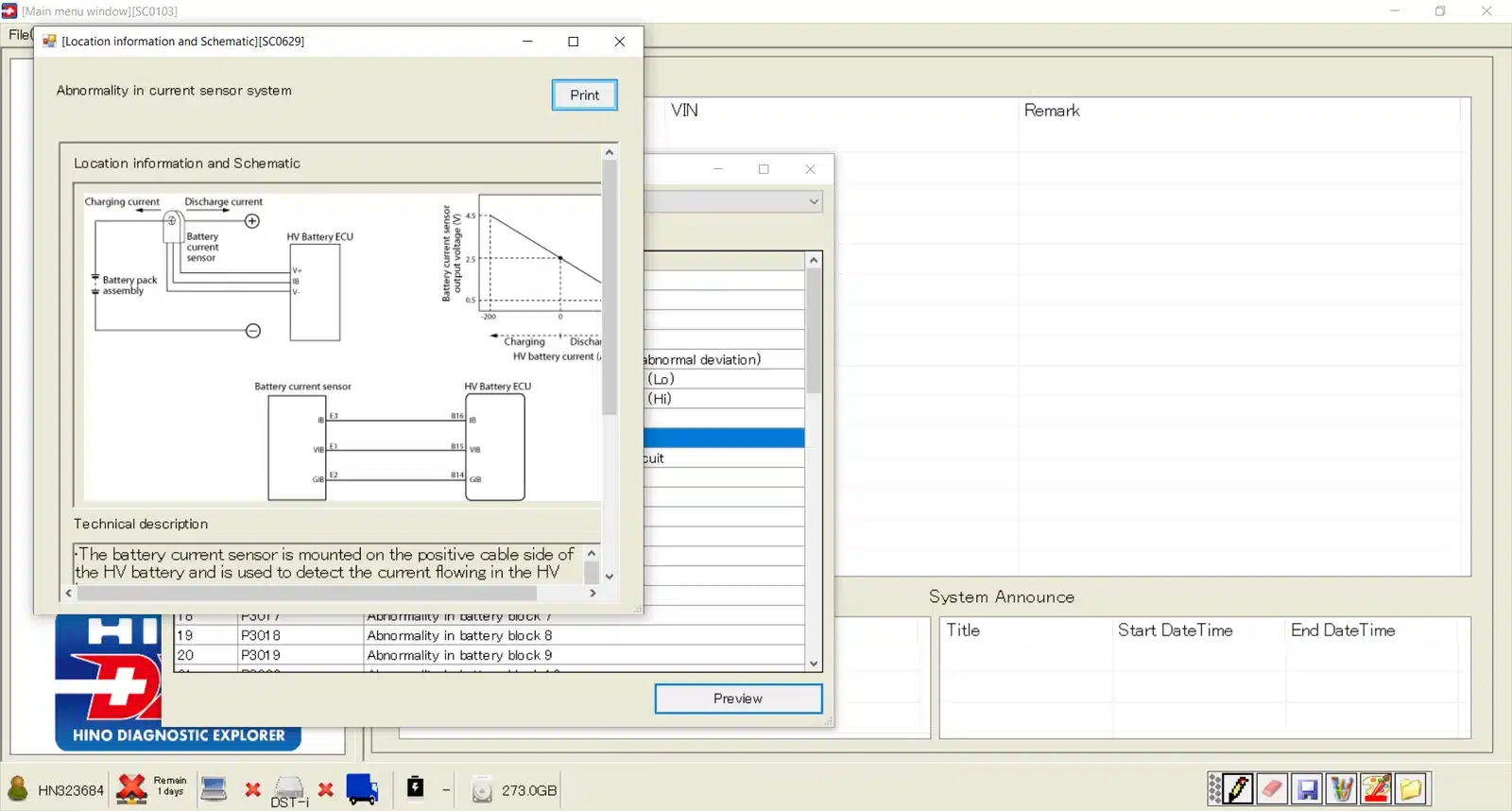1512x811 pixels.
Task: Select the pink eraser tool
Action: pos(1272,788)
